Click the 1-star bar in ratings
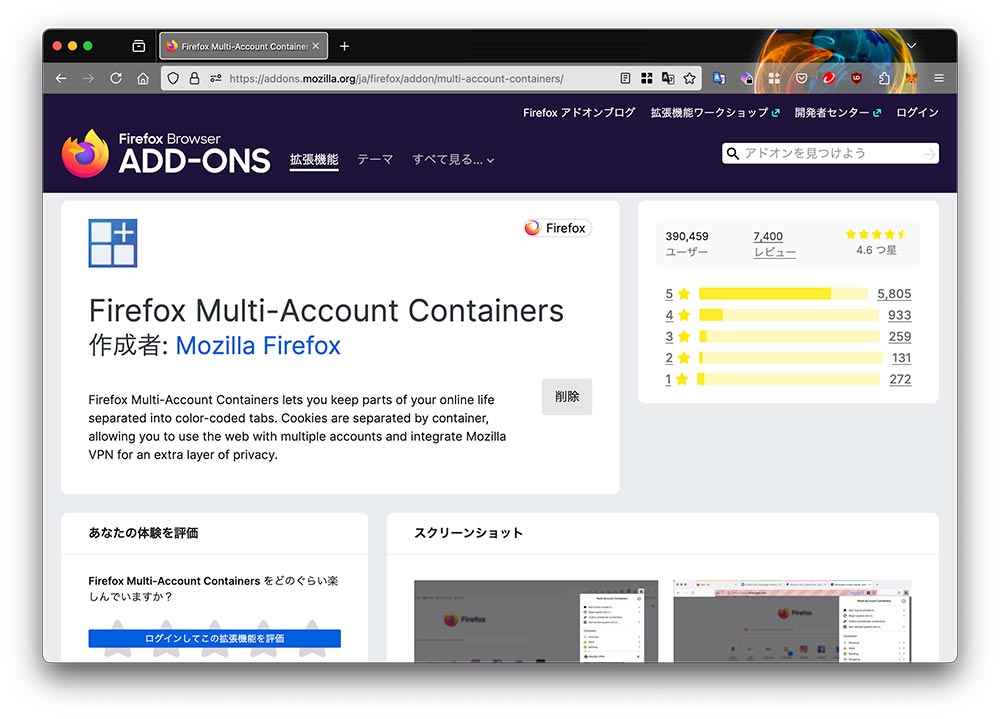 pos(789,379)
